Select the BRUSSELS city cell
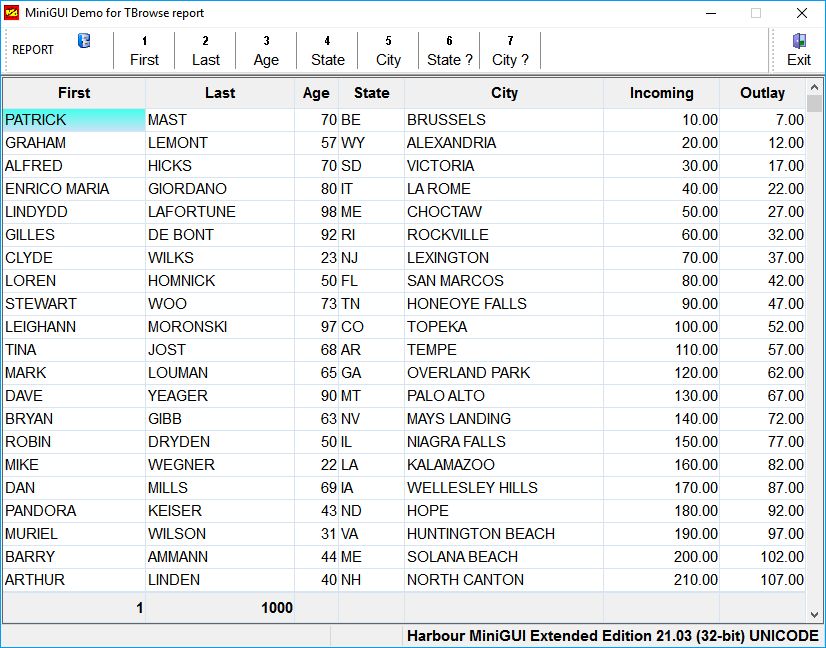826x648 pixels. (x=504, y=120)
